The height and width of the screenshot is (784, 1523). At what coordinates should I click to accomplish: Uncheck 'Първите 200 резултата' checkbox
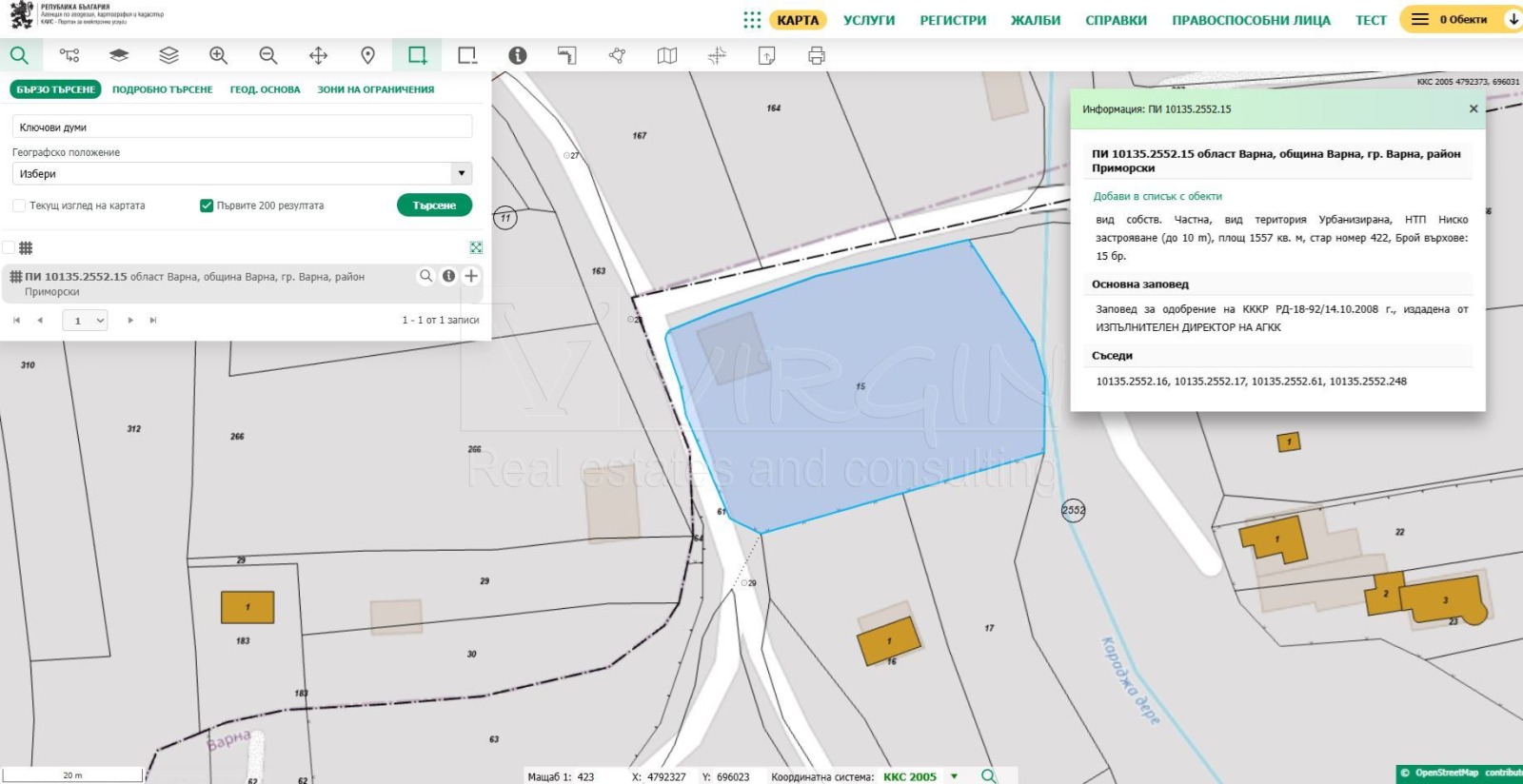[x=207, y=206]
